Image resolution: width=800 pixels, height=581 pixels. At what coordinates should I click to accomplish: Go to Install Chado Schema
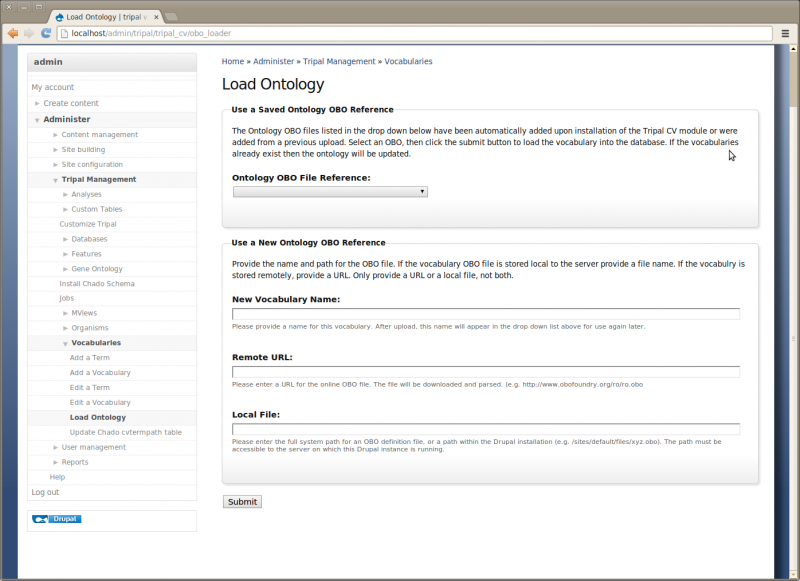[x=97, y=284]
